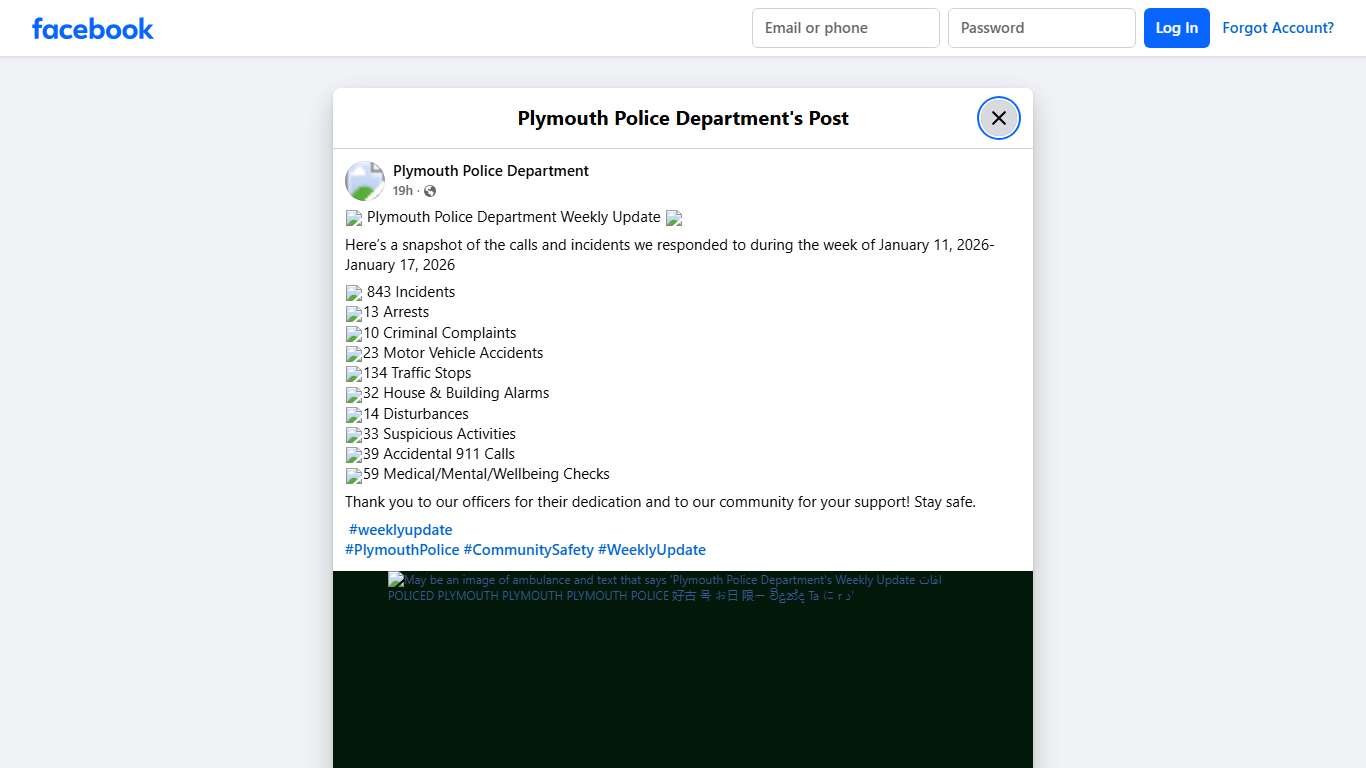Open the Forgot Account page
1366x768 pixels.
click(x=1278, y=27)
